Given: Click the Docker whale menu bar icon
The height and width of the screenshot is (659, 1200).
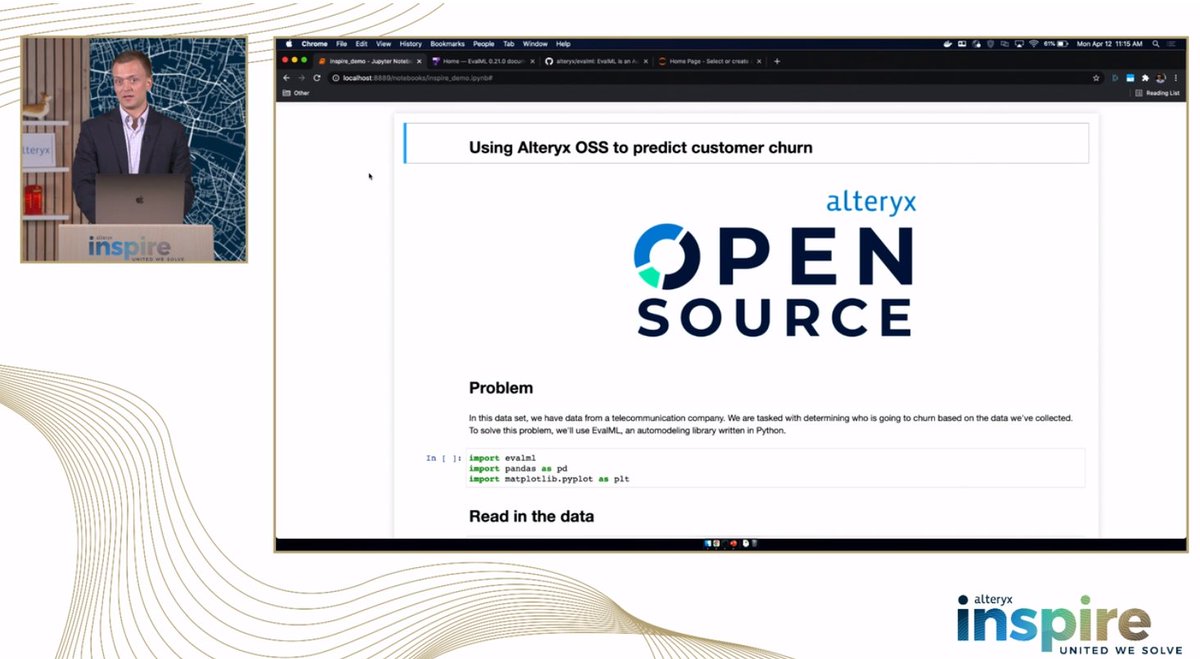Looking at the screenshot, I should click(x=948, y=44).
